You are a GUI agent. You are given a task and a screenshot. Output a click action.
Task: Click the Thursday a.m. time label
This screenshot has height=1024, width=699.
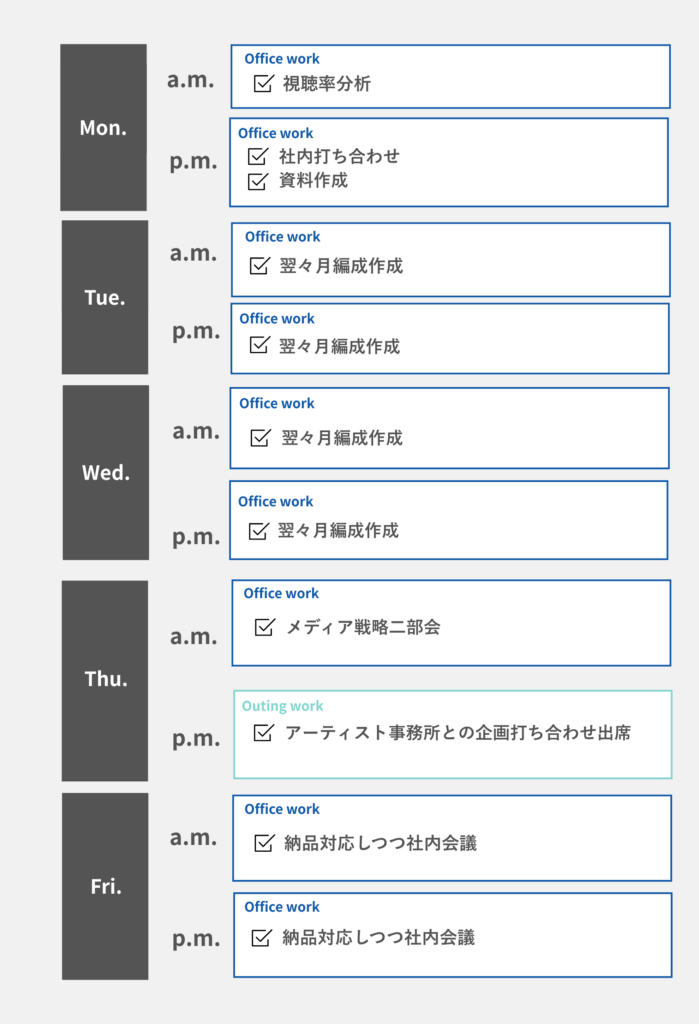click(x=193, y=636)
